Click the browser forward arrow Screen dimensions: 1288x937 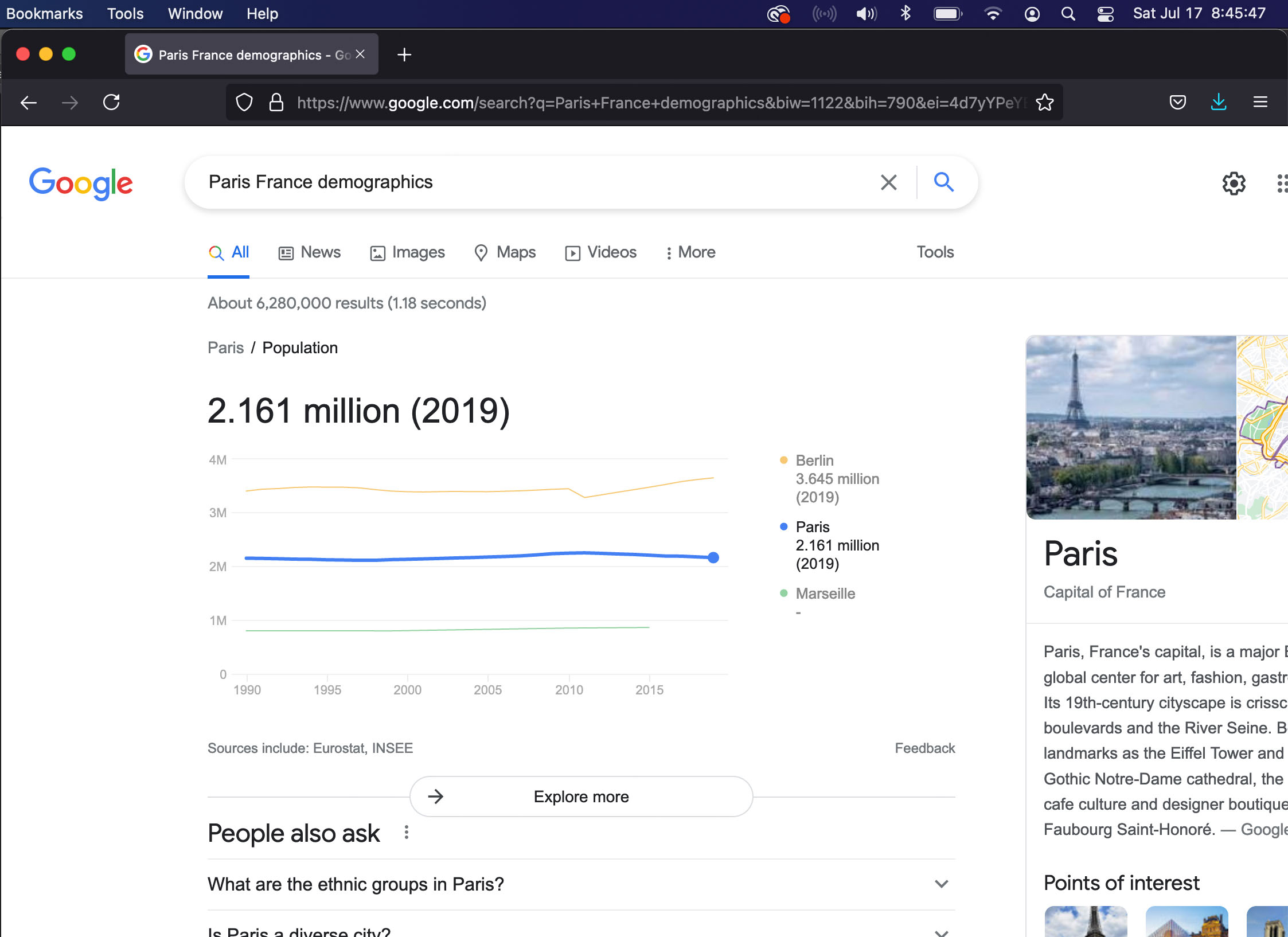click(x=70, y=103)
